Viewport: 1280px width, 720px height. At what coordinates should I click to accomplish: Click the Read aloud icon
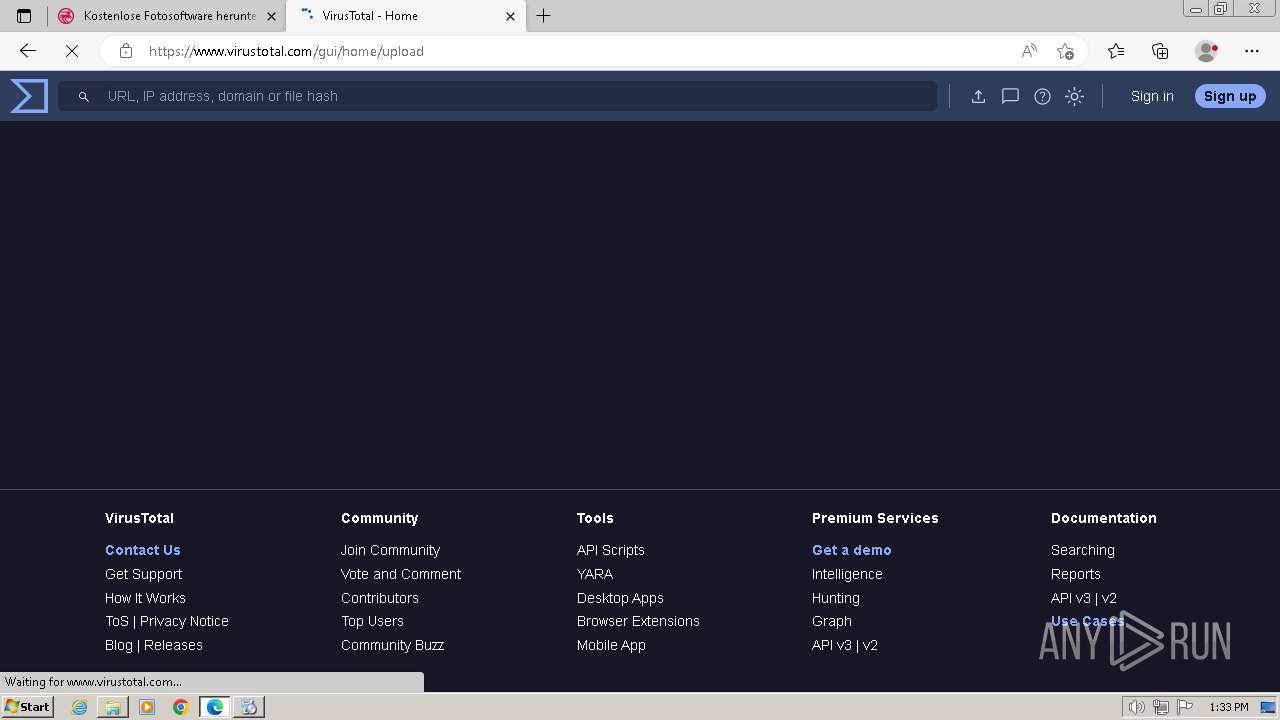tap(1029, 51)
